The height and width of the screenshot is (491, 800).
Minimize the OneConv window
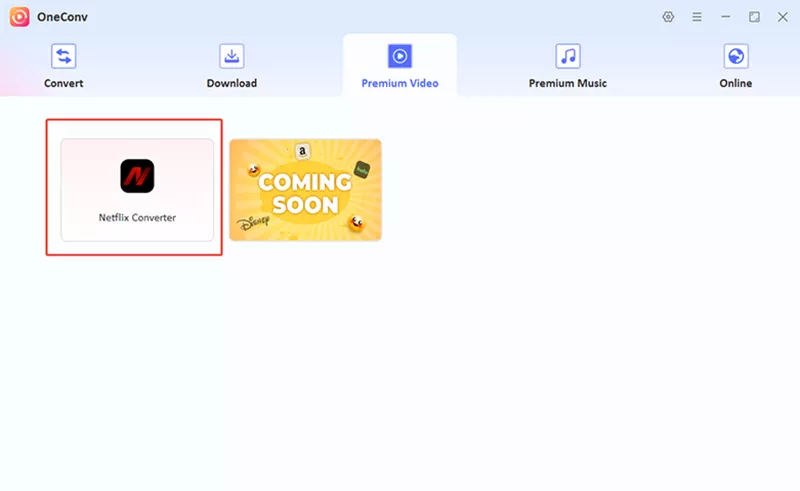(726, 17)
